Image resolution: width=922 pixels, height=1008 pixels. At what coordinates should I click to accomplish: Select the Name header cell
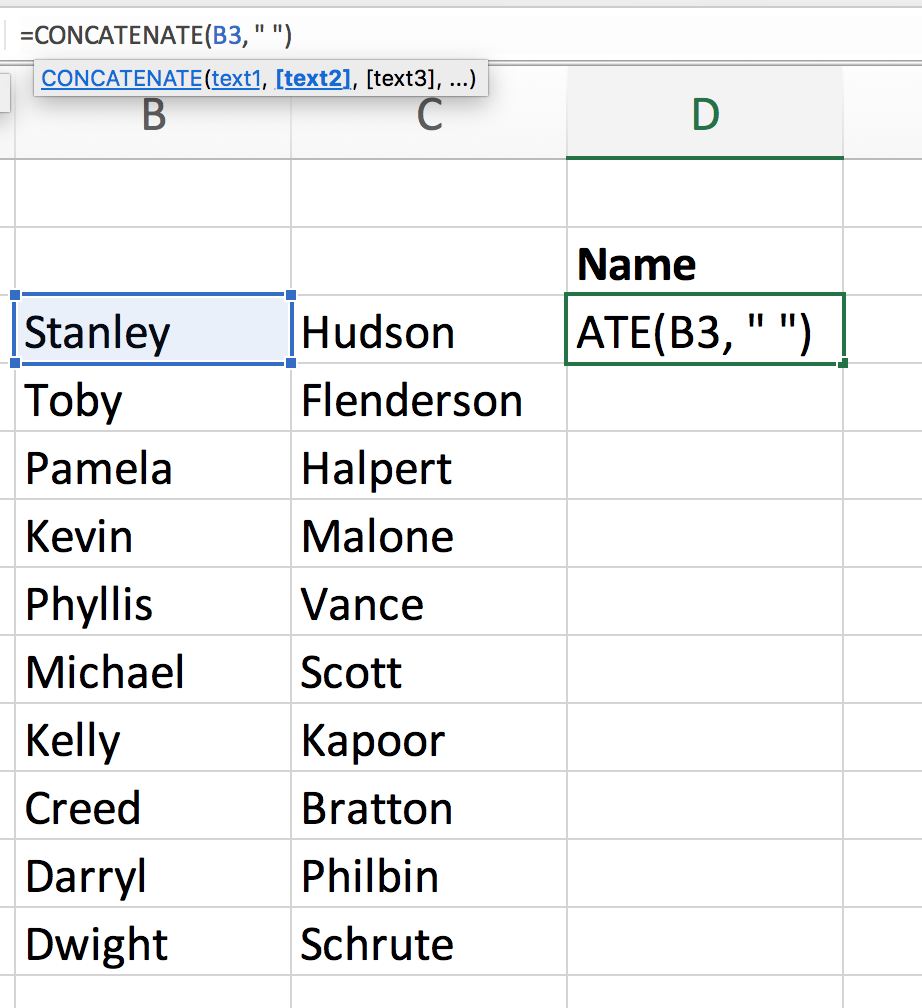pyautogui.click(x=705, y=264)
